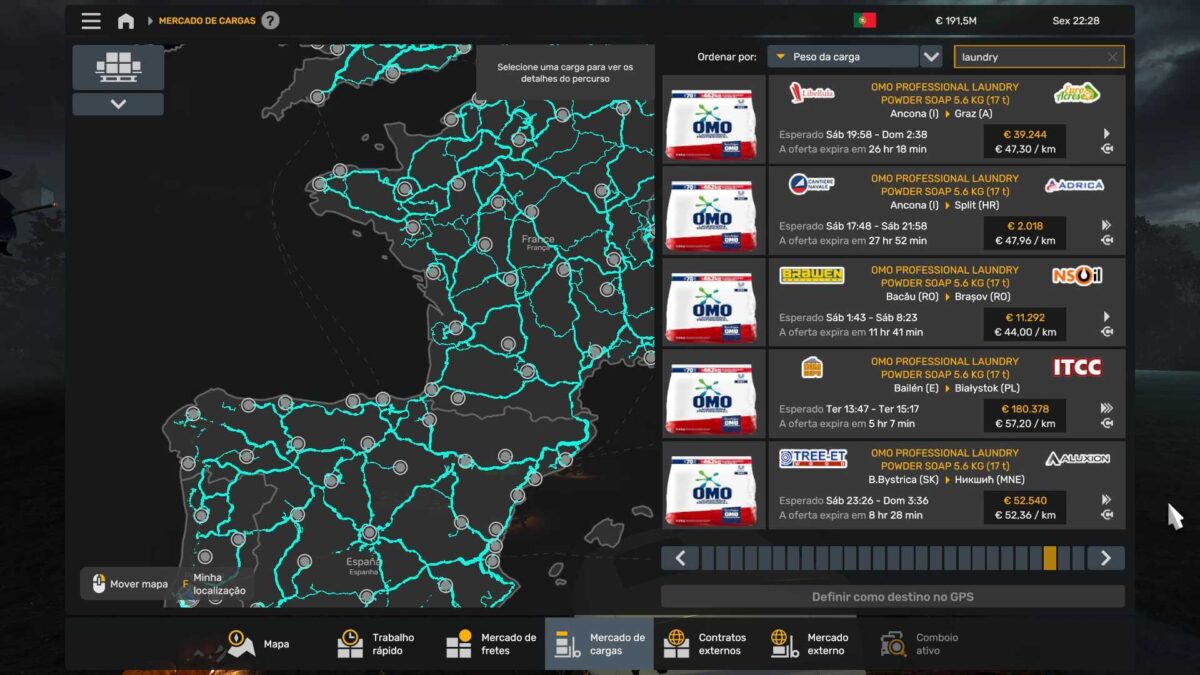Open the Mapa tab
This screenshot has height=675, width=1200.
(259, 644)
